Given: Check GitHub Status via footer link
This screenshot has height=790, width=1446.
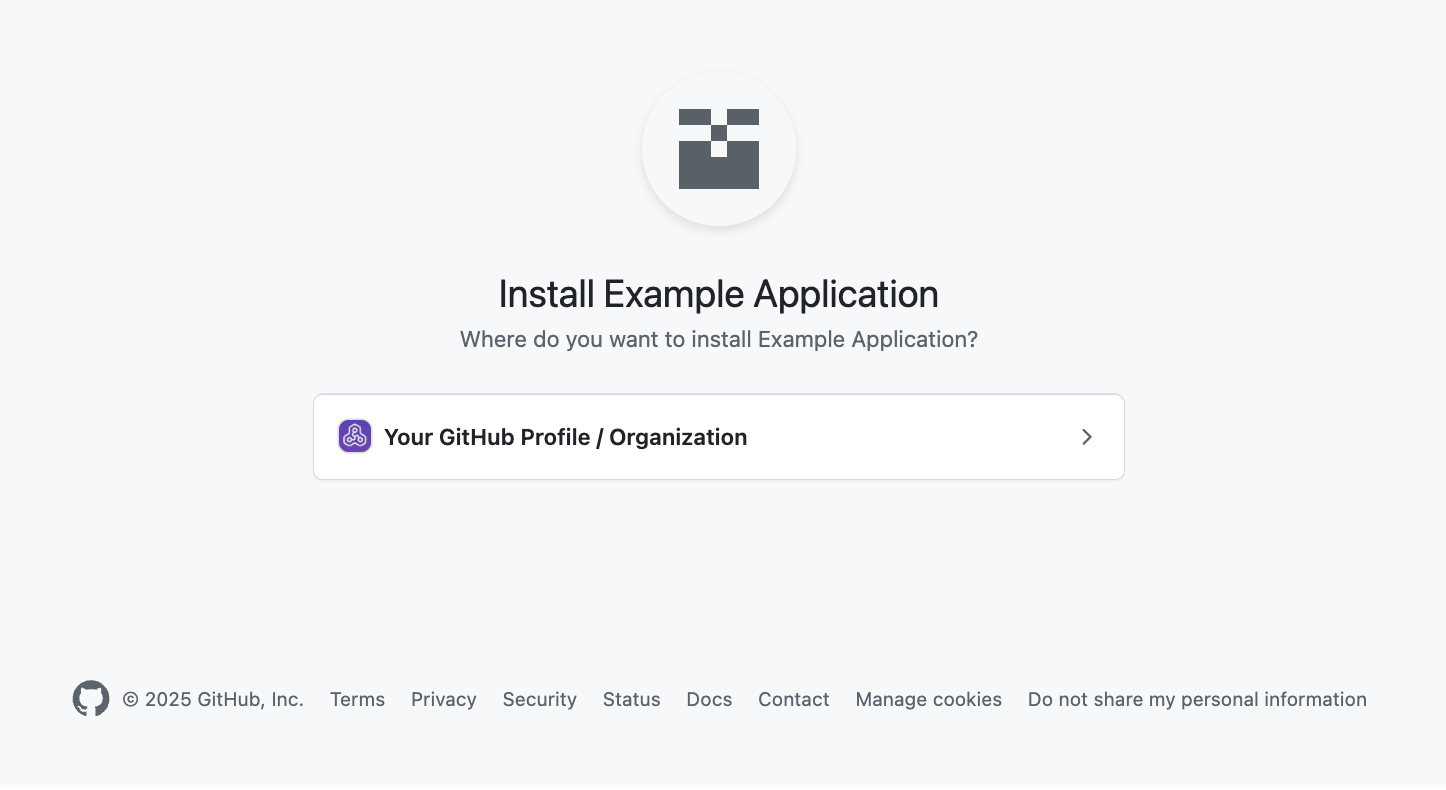Looking at the screenshot, I should pyautogui.click(x=631, y=699).
